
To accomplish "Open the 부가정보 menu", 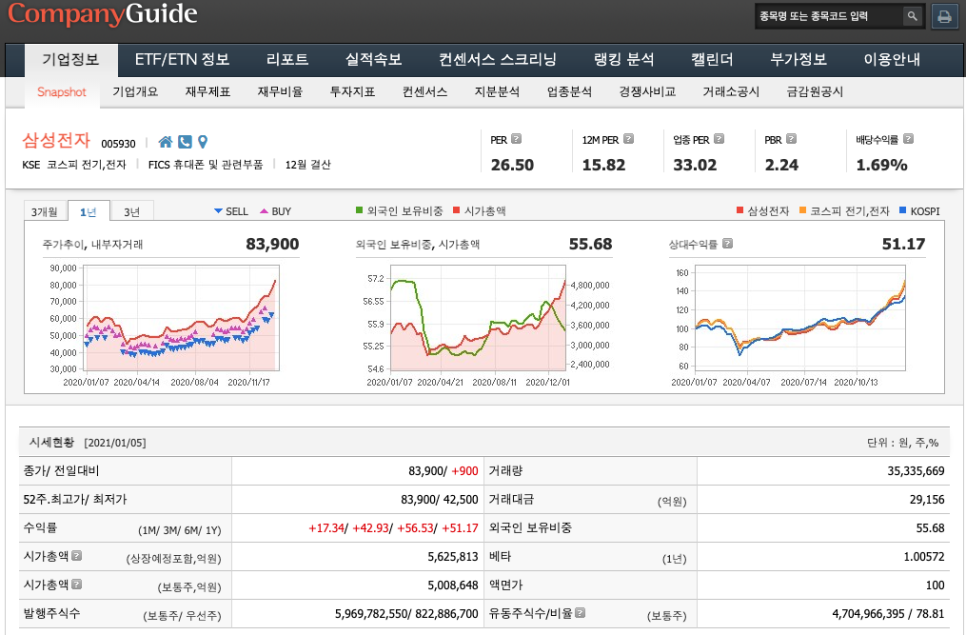I will [798, 60].
